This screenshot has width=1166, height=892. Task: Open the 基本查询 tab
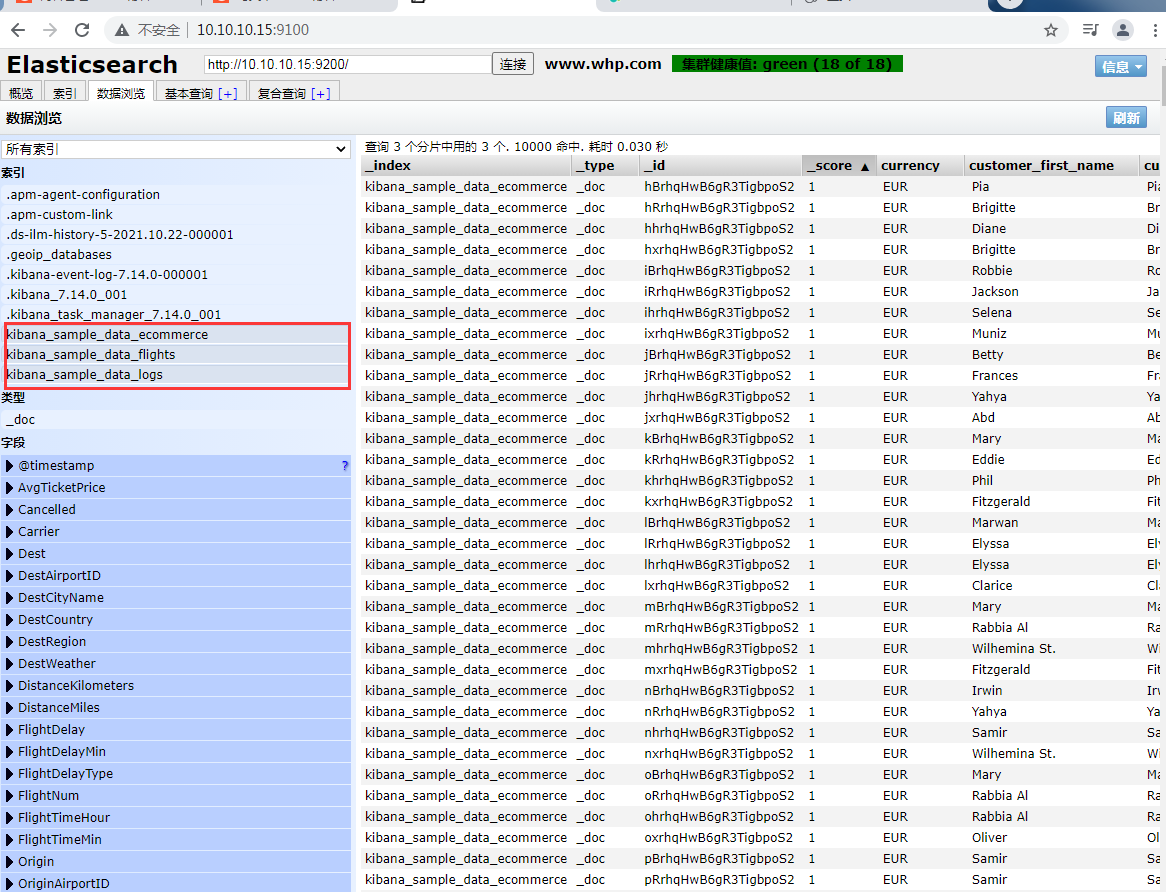pyautogui.click(x=189, y=94)
